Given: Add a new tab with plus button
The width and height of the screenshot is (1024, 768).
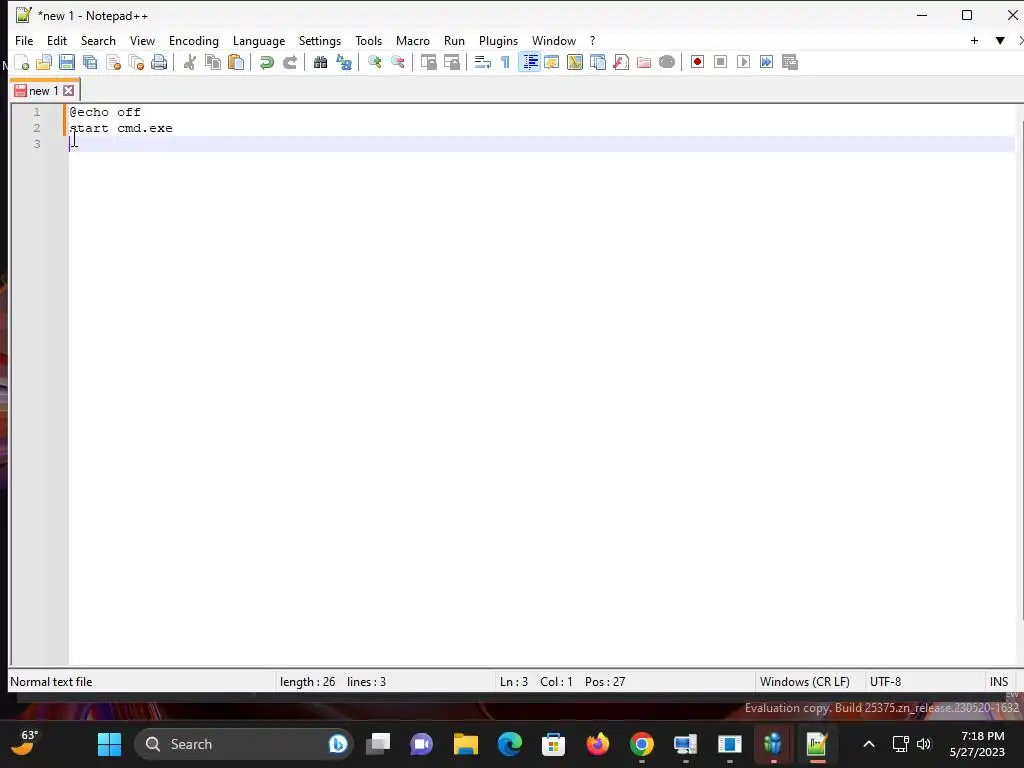Looking at the screenshot, I should pyautogui.click(x=974, y=40).
